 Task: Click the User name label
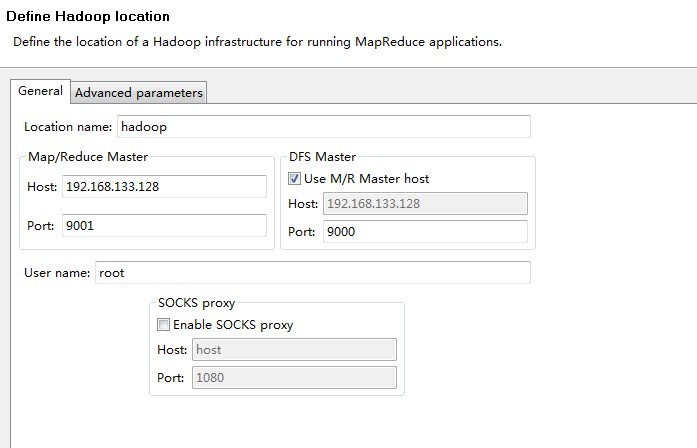point(57,272)
